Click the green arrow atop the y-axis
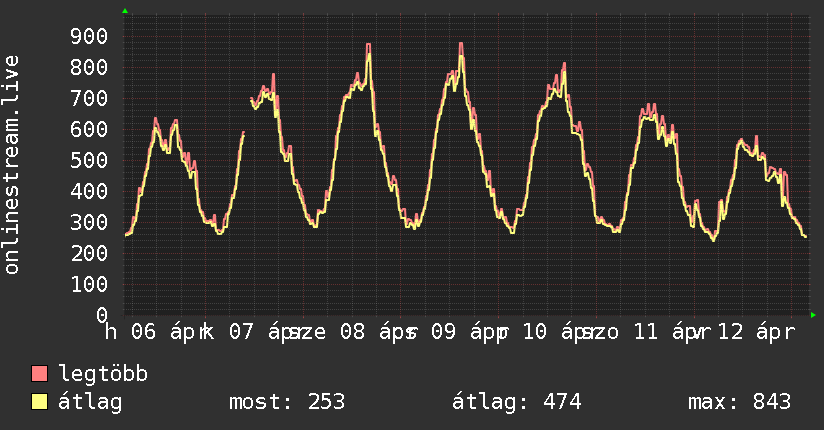Screen dimensions: 824x430 [x=125, y=11]
